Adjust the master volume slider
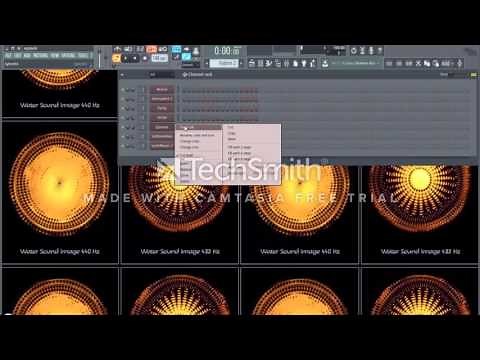This screenshot has width=480, height=360. point(99,58)
